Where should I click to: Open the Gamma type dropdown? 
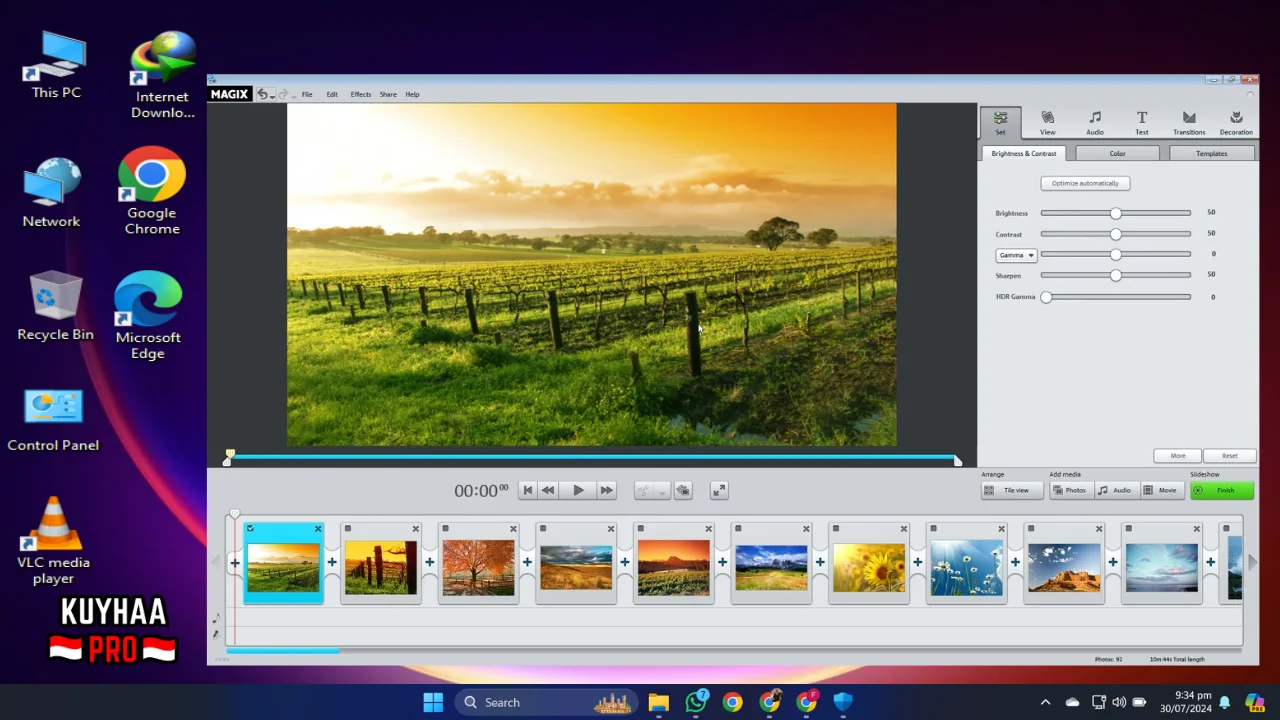(x=1016, y=255)
